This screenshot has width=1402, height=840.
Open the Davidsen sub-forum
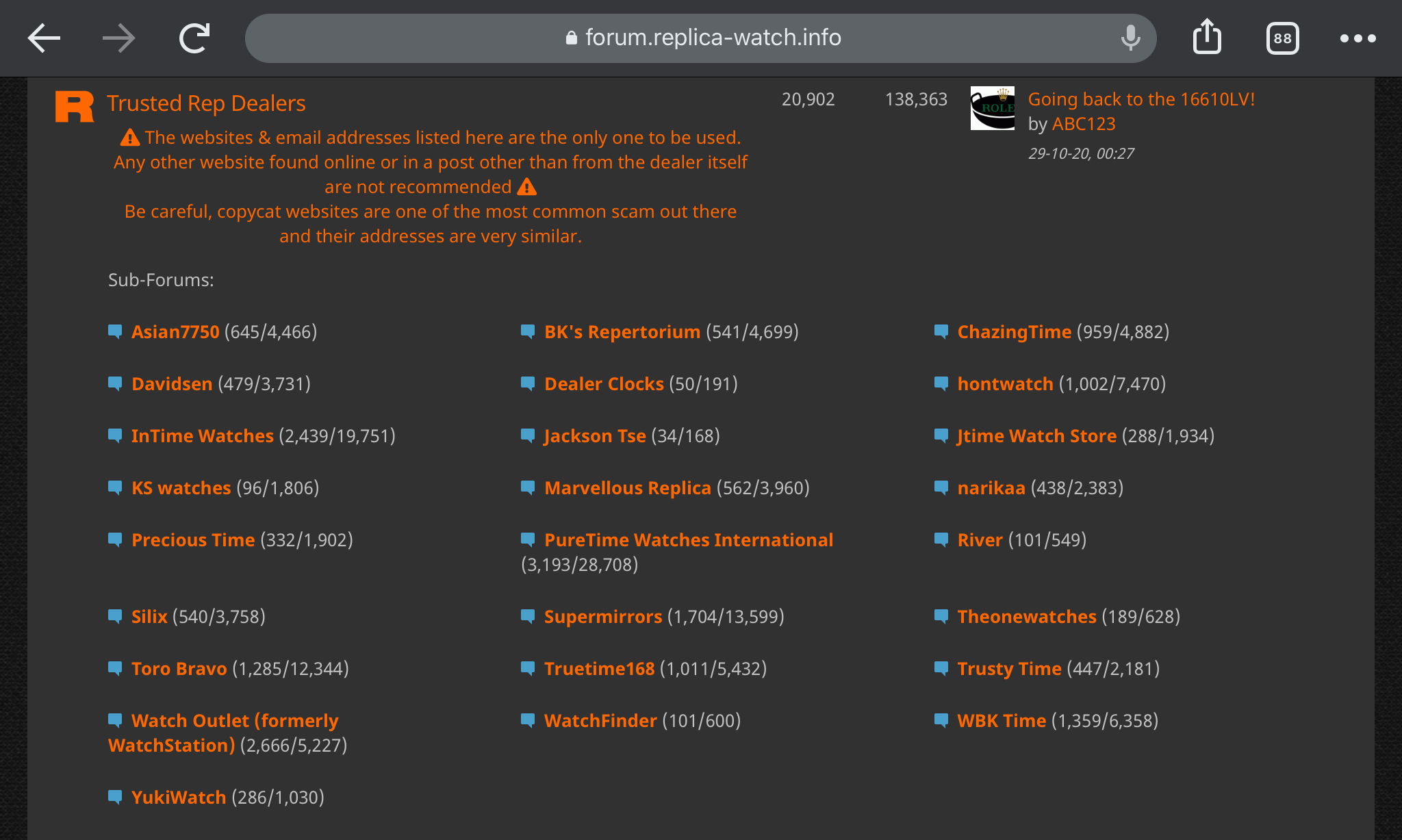click(172, 383)
